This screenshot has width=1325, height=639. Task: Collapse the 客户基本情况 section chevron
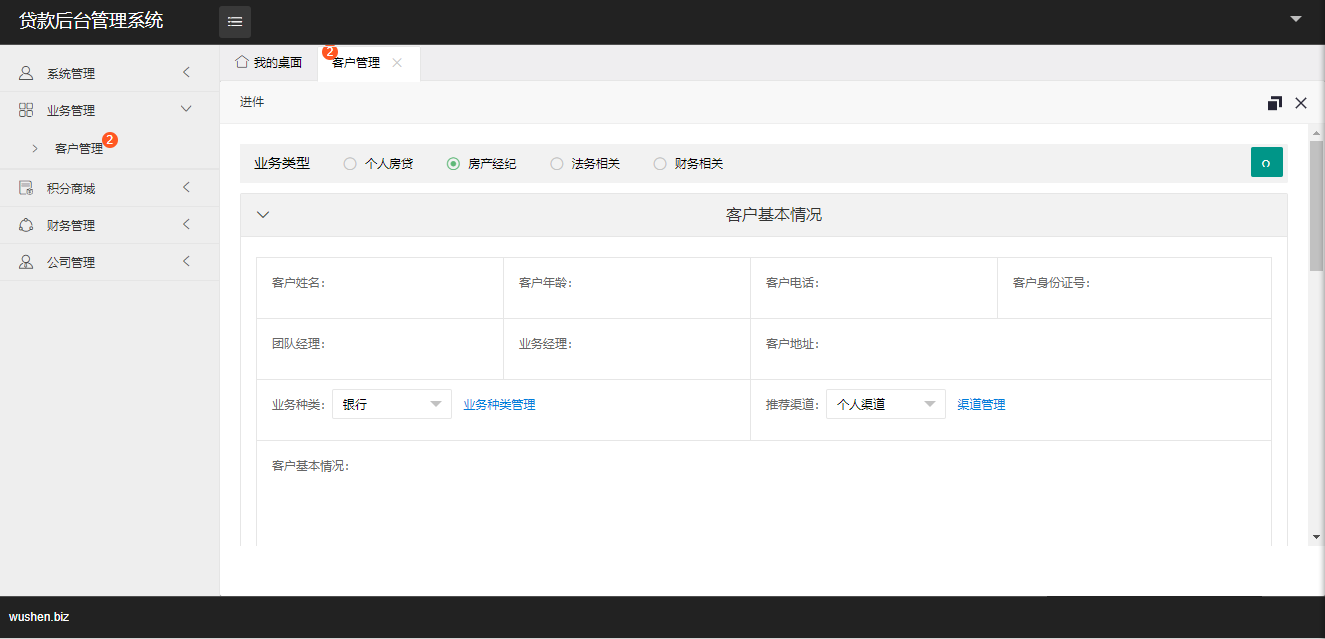(x=263, y=214)
